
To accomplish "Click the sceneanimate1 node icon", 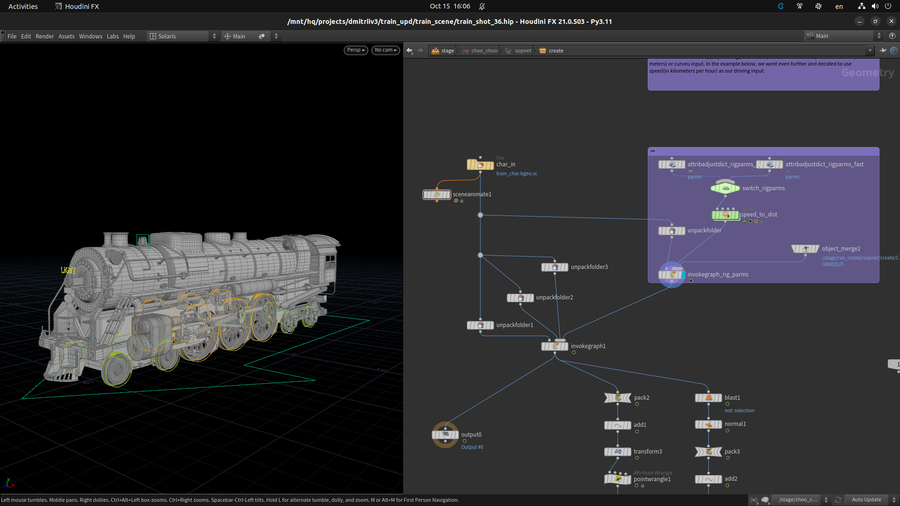I will [x=436, y=194].
